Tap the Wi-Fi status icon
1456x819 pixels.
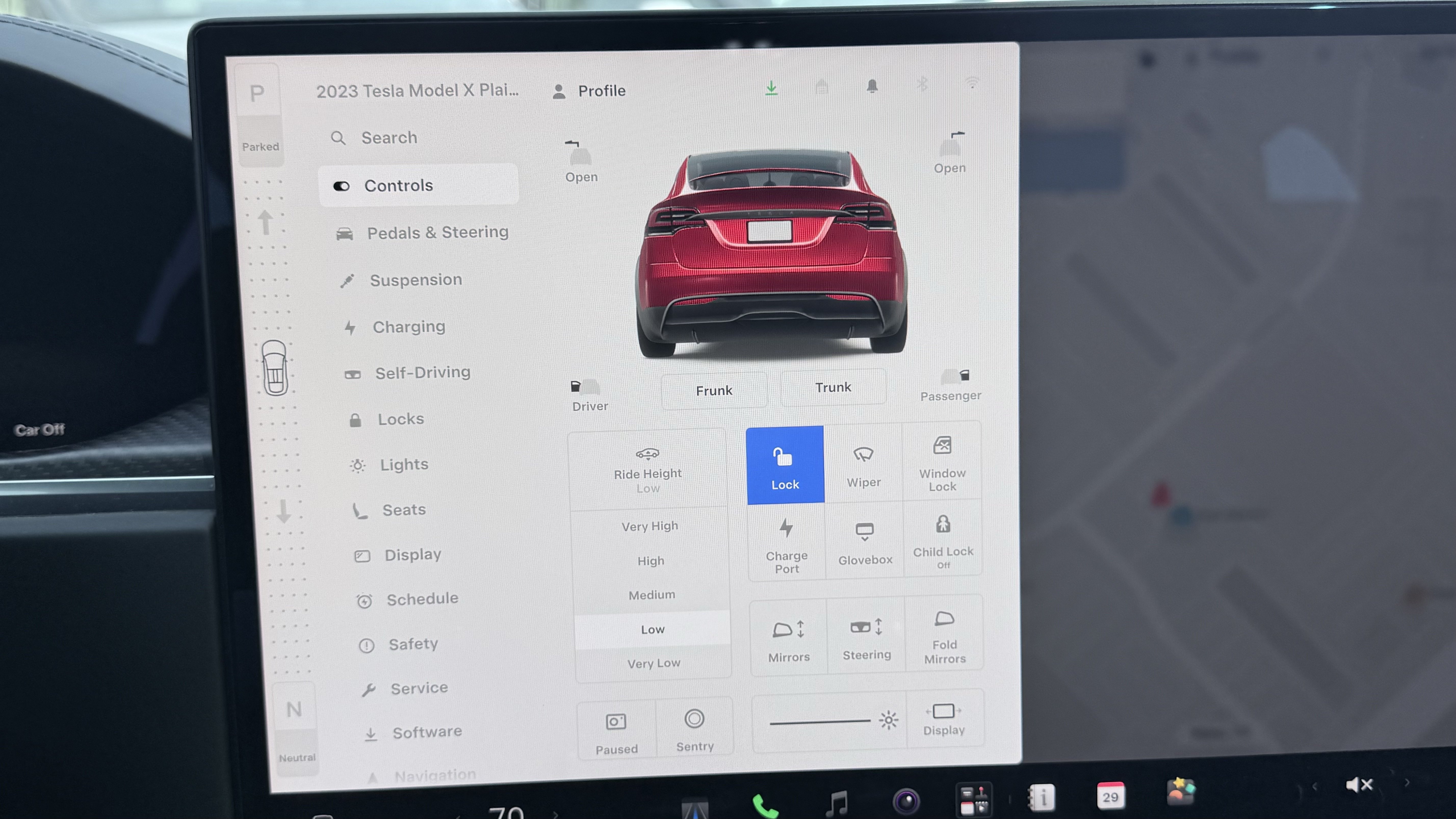pyautogui.click(x=972, y=83)
